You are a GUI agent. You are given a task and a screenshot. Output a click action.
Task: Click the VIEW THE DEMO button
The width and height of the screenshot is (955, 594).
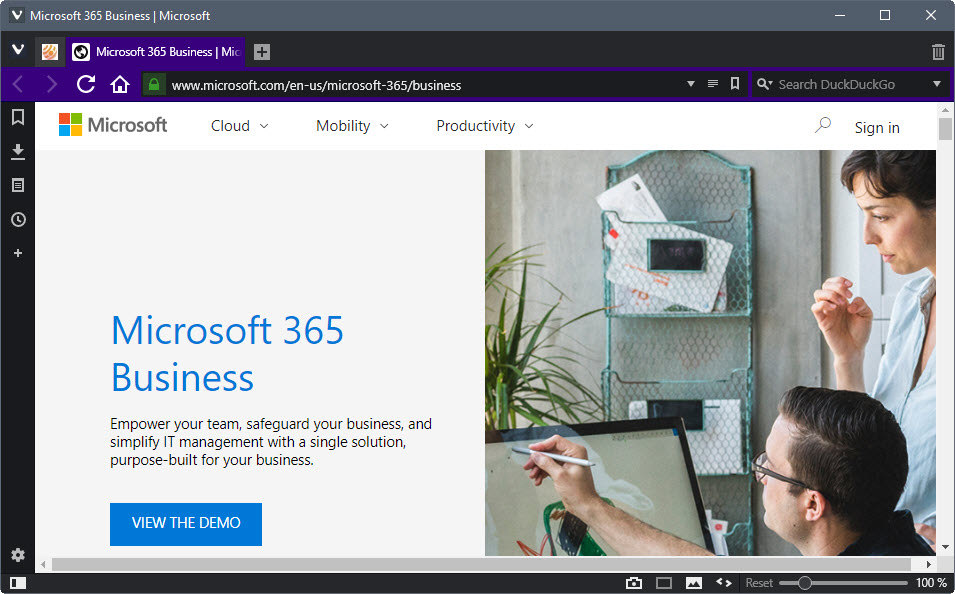[186, 524]
